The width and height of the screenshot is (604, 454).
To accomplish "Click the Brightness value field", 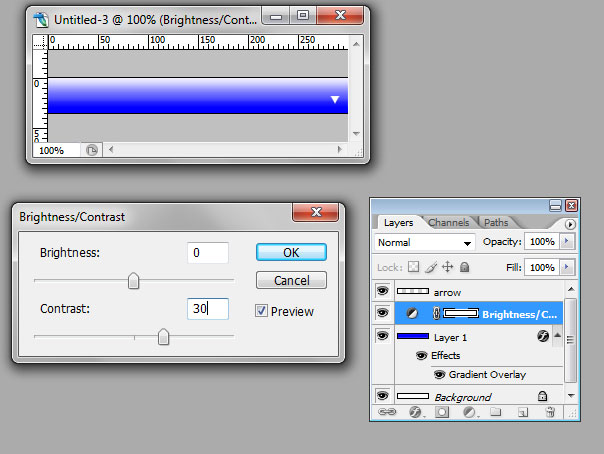I will point(208,253).
